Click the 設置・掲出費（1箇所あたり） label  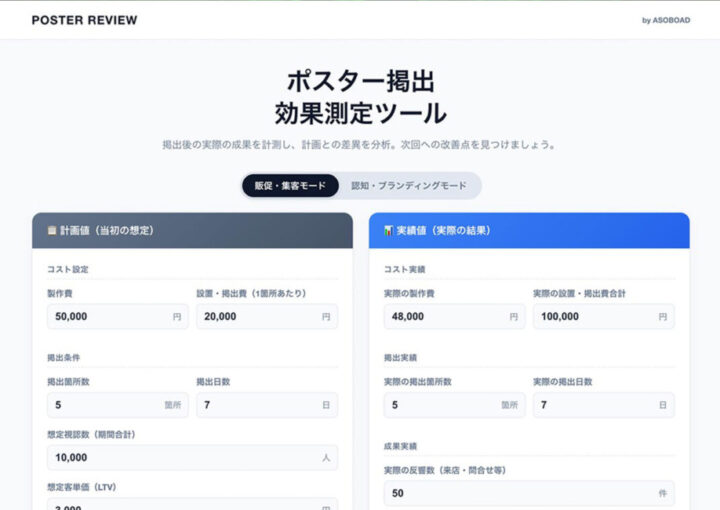251,293
